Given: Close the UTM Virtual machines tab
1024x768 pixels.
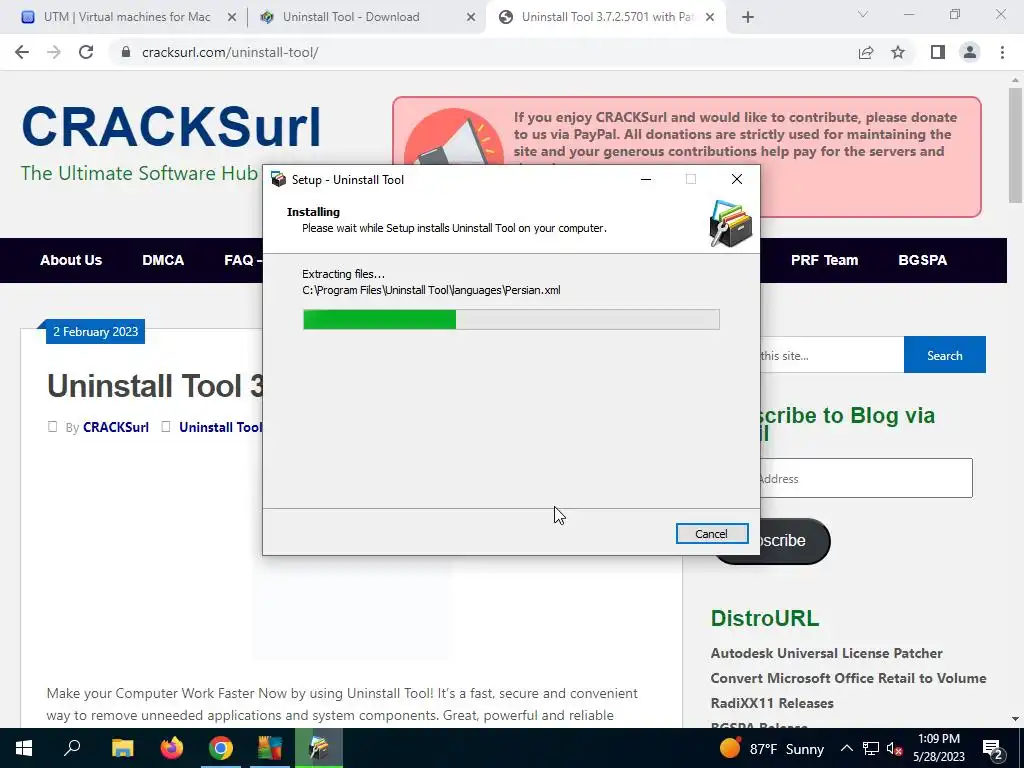Looking at the screenshot, I should tap(232, 18).
